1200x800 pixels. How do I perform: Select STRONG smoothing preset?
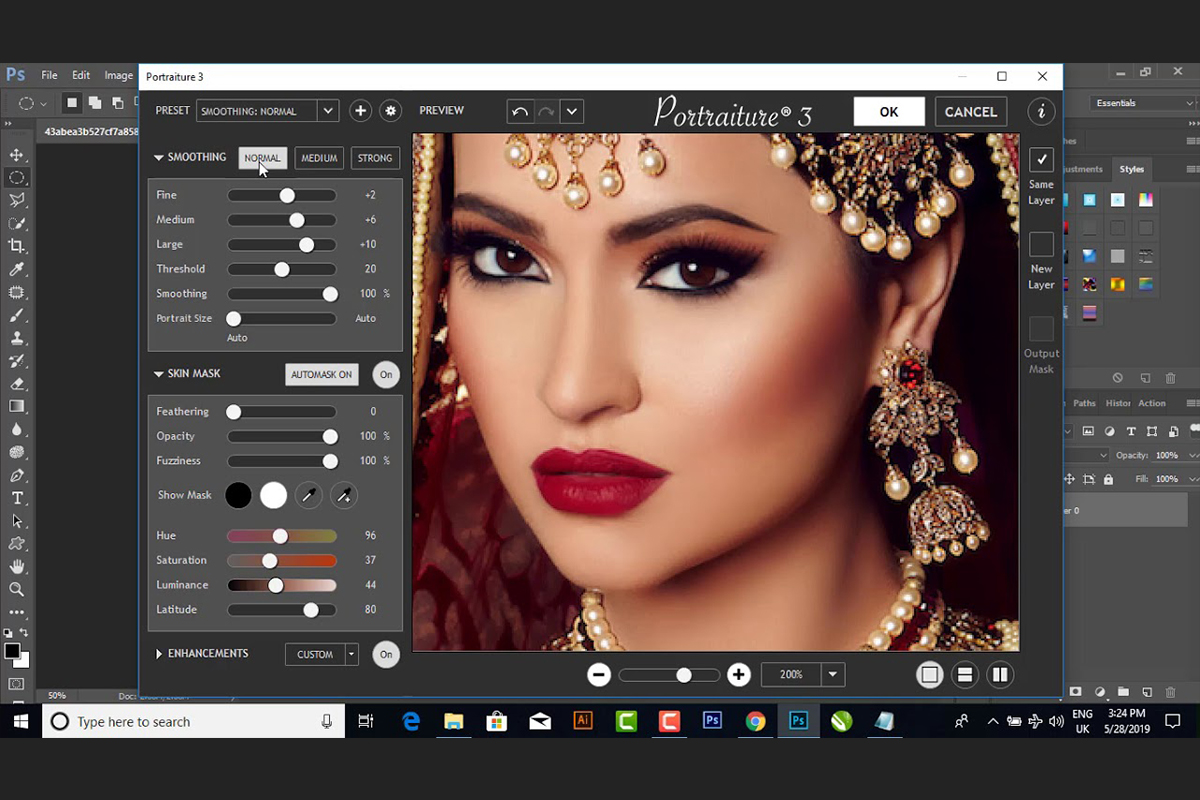point(375,158)
